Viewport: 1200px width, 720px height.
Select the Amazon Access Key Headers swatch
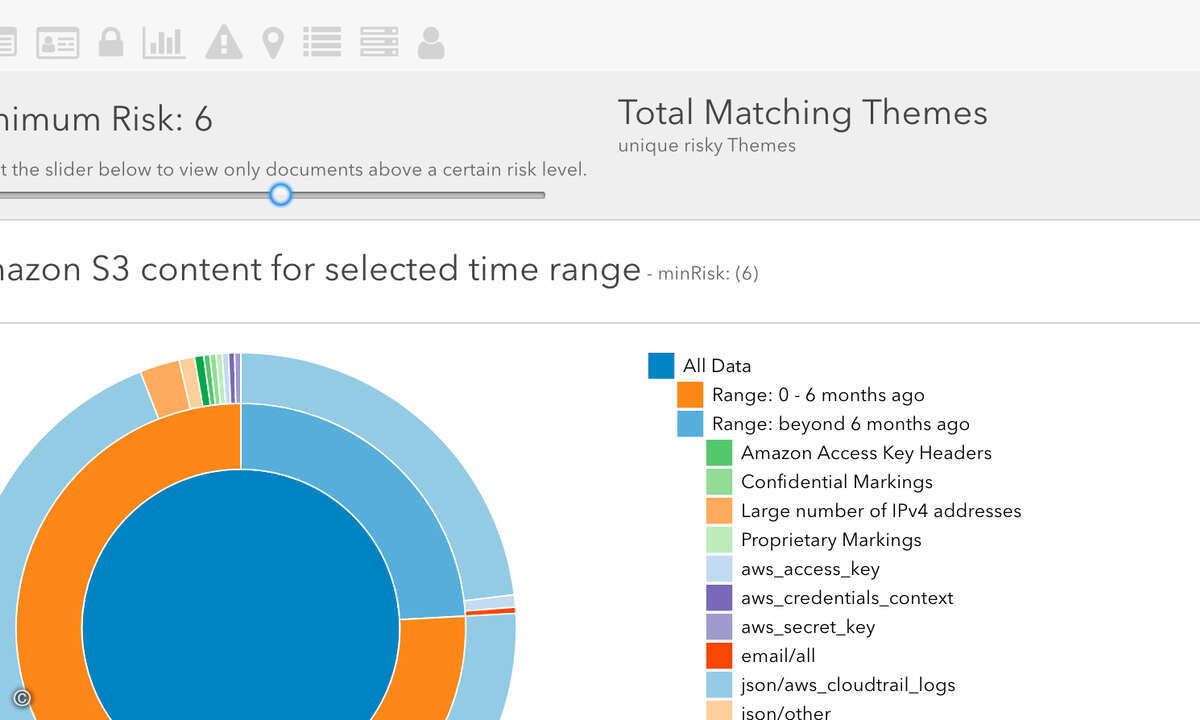pos(719,453)
